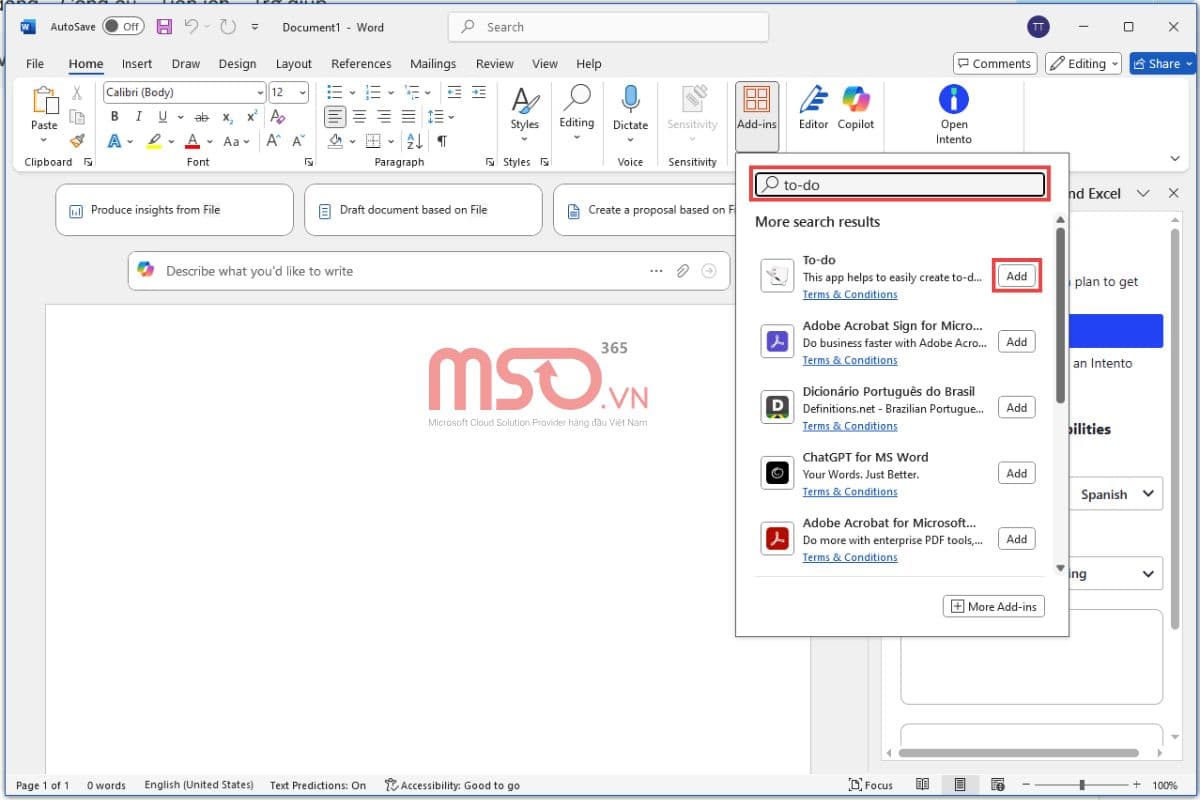Click the Cut scissors icon

77,93
